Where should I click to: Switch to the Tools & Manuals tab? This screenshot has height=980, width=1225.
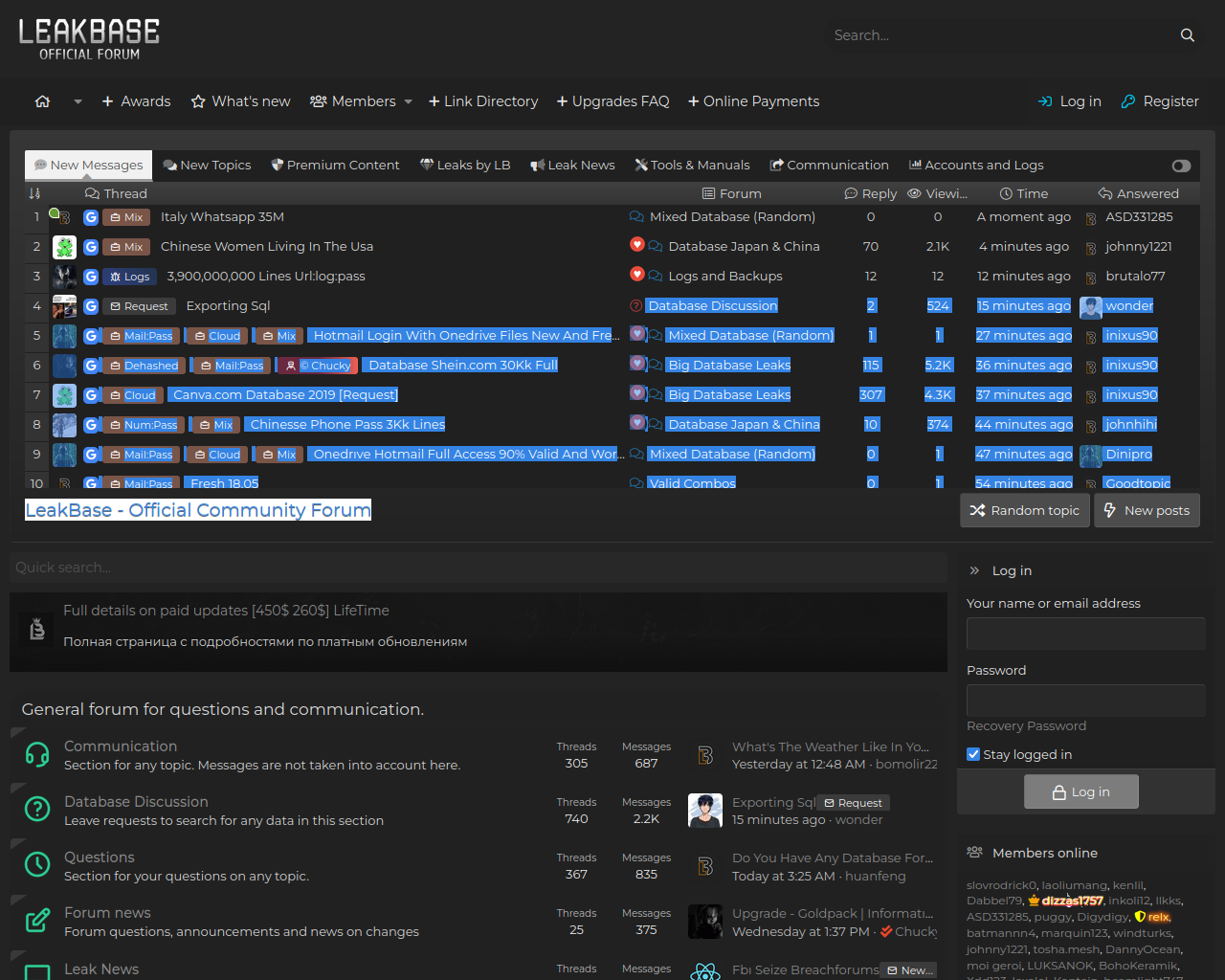click(693, 165)
